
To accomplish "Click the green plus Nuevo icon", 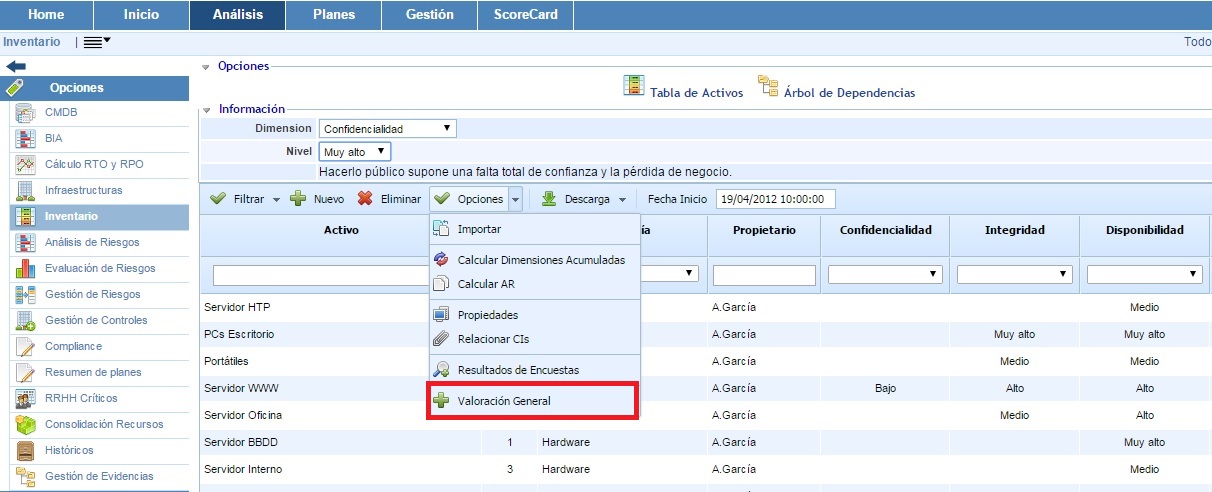I will [x=298, y=199].
